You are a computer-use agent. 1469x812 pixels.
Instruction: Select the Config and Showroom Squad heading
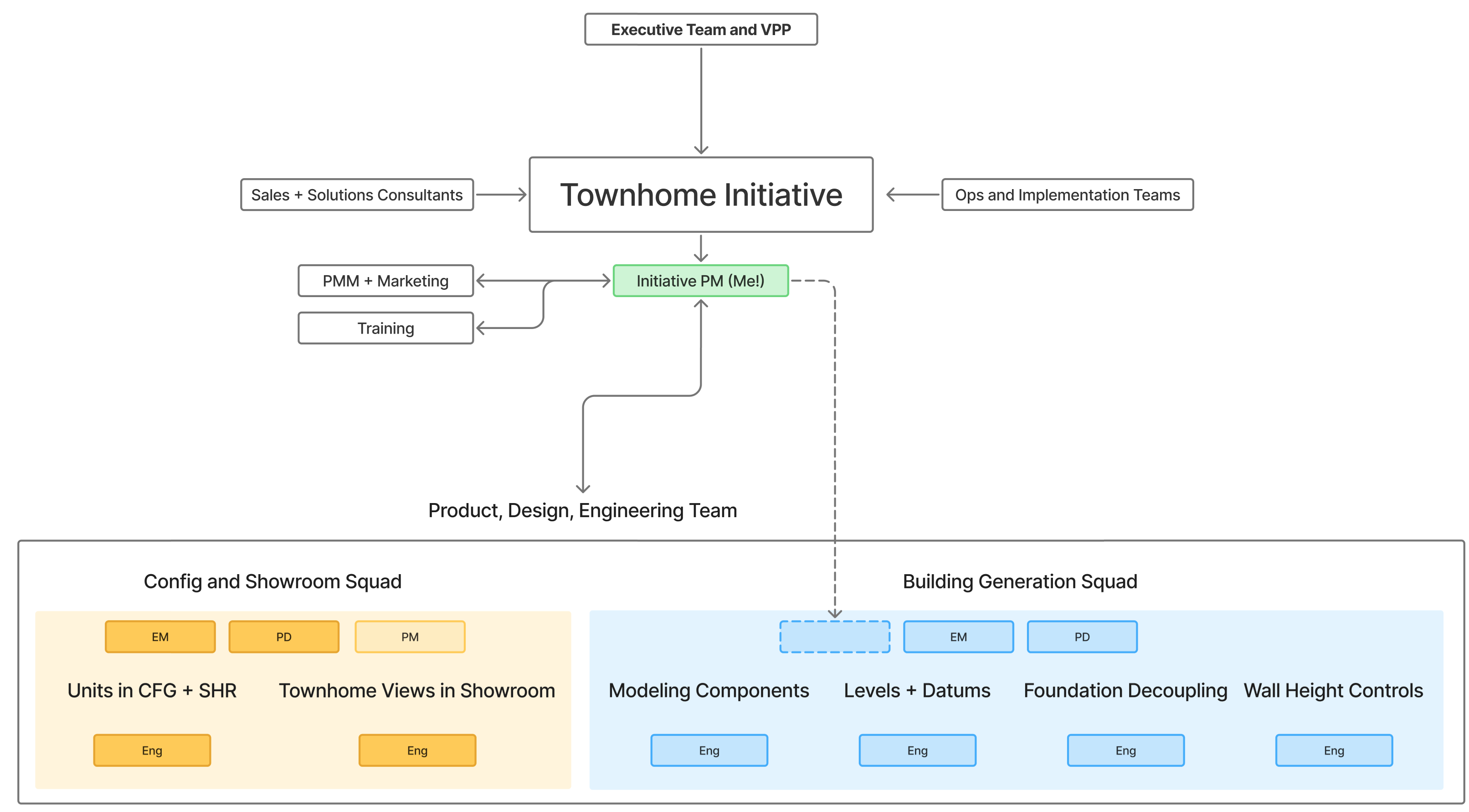pyautogui.click(x=273, y=581)
